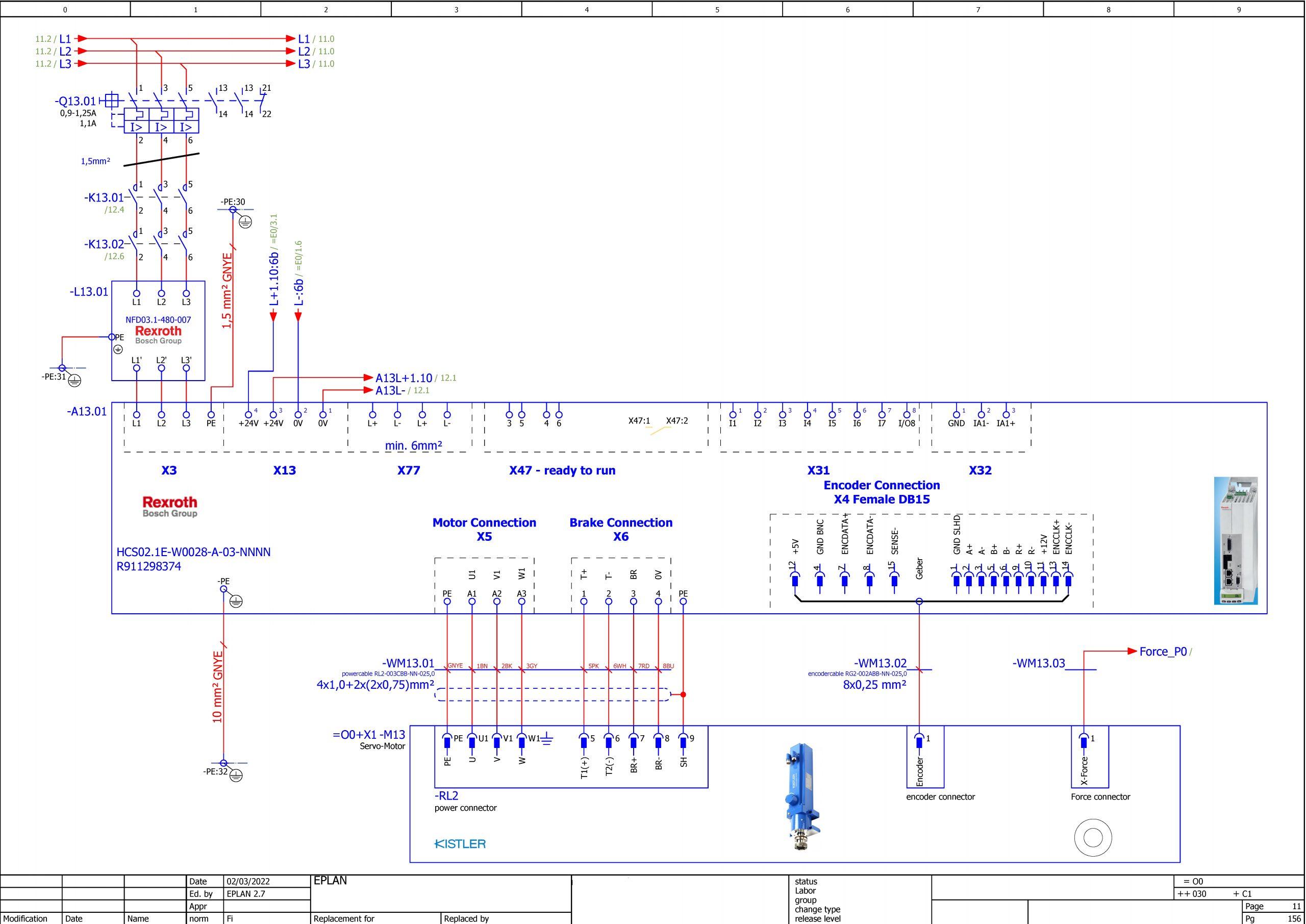Select the X47 - ready to run heading
The width and height of the screenshot is (1306, 924).
point(562,470)
